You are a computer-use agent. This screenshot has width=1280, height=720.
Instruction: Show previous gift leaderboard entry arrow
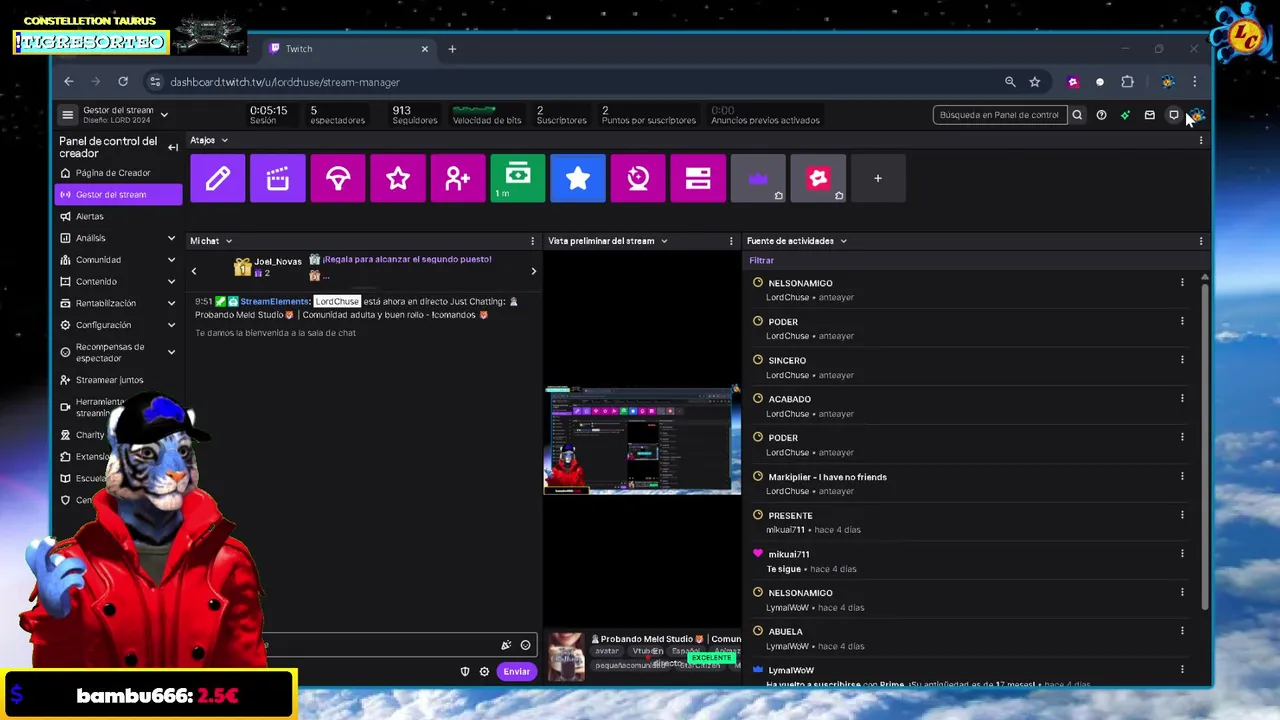(194, 271)
